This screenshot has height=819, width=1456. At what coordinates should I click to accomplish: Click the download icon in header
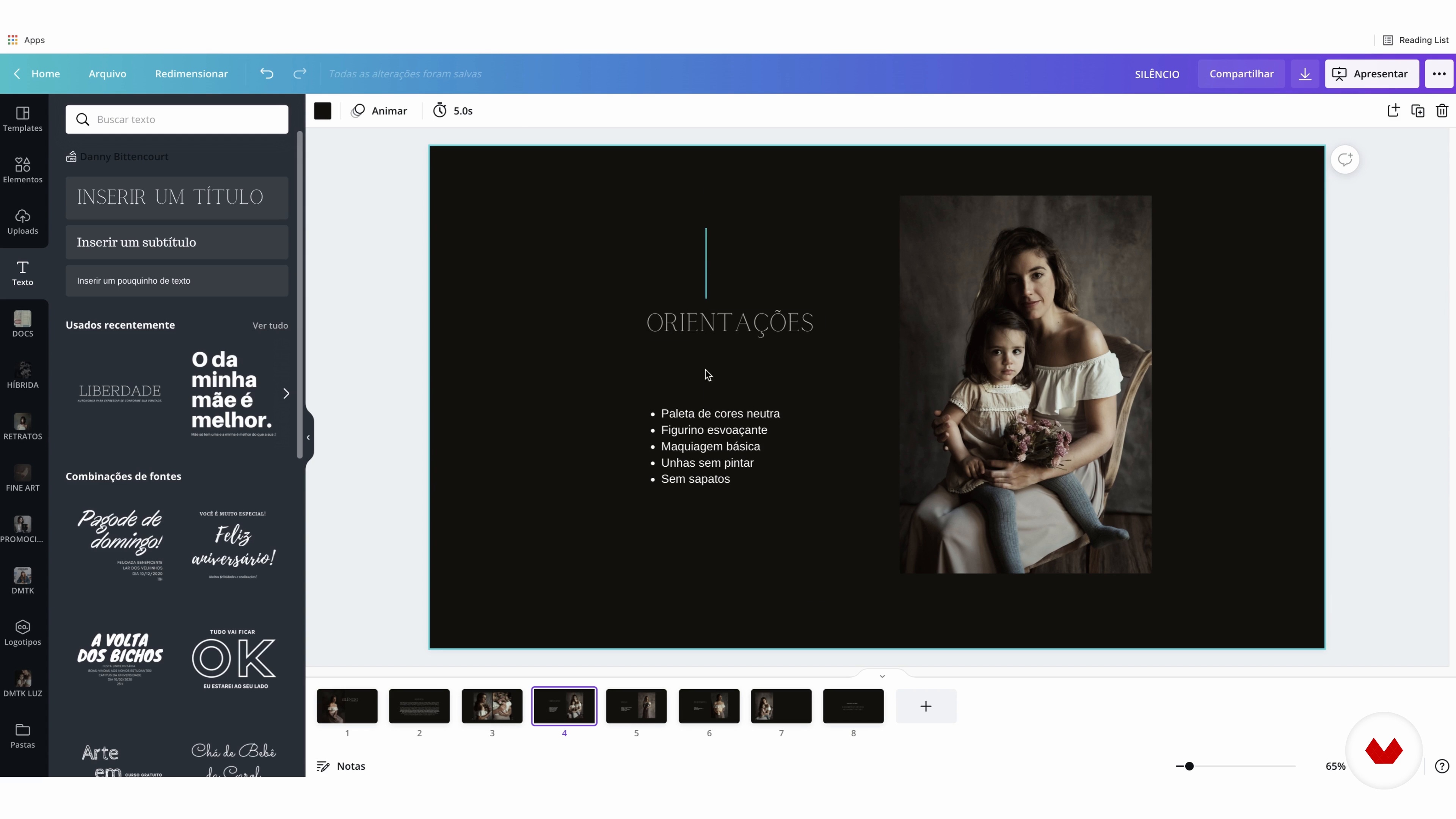pyautogui.click(x=1304, y=74)
